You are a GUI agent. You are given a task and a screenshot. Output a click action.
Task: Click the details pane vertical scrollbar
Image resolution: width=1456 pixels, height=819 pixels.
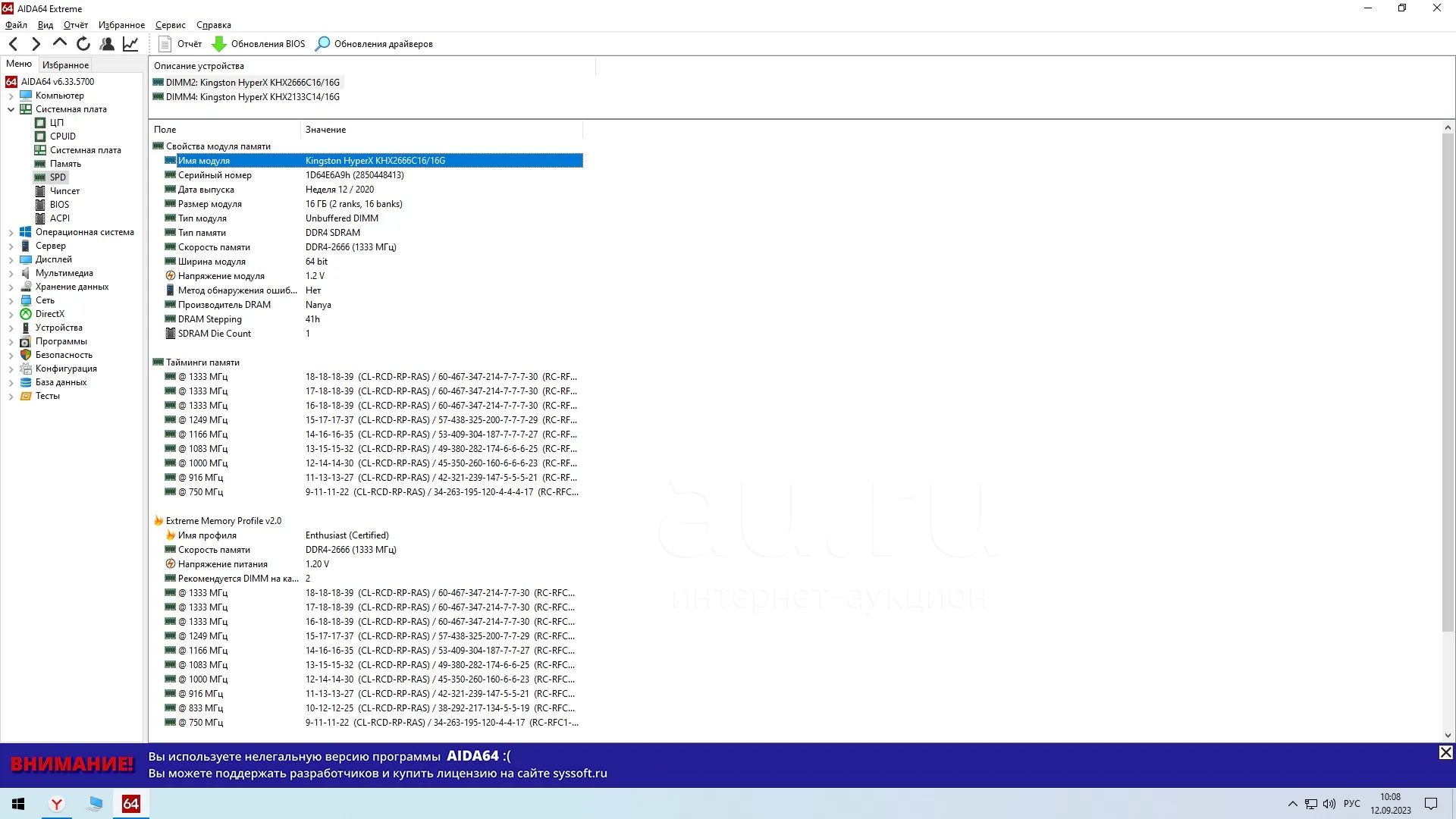click(1448, 383)
